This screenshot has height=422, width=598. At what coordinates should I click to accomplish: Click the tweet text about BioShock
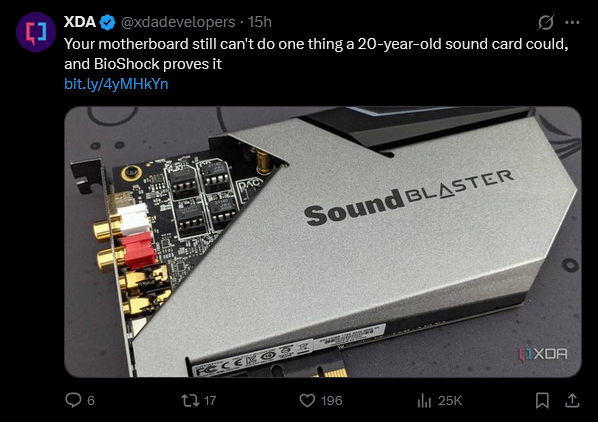(316, 54)
